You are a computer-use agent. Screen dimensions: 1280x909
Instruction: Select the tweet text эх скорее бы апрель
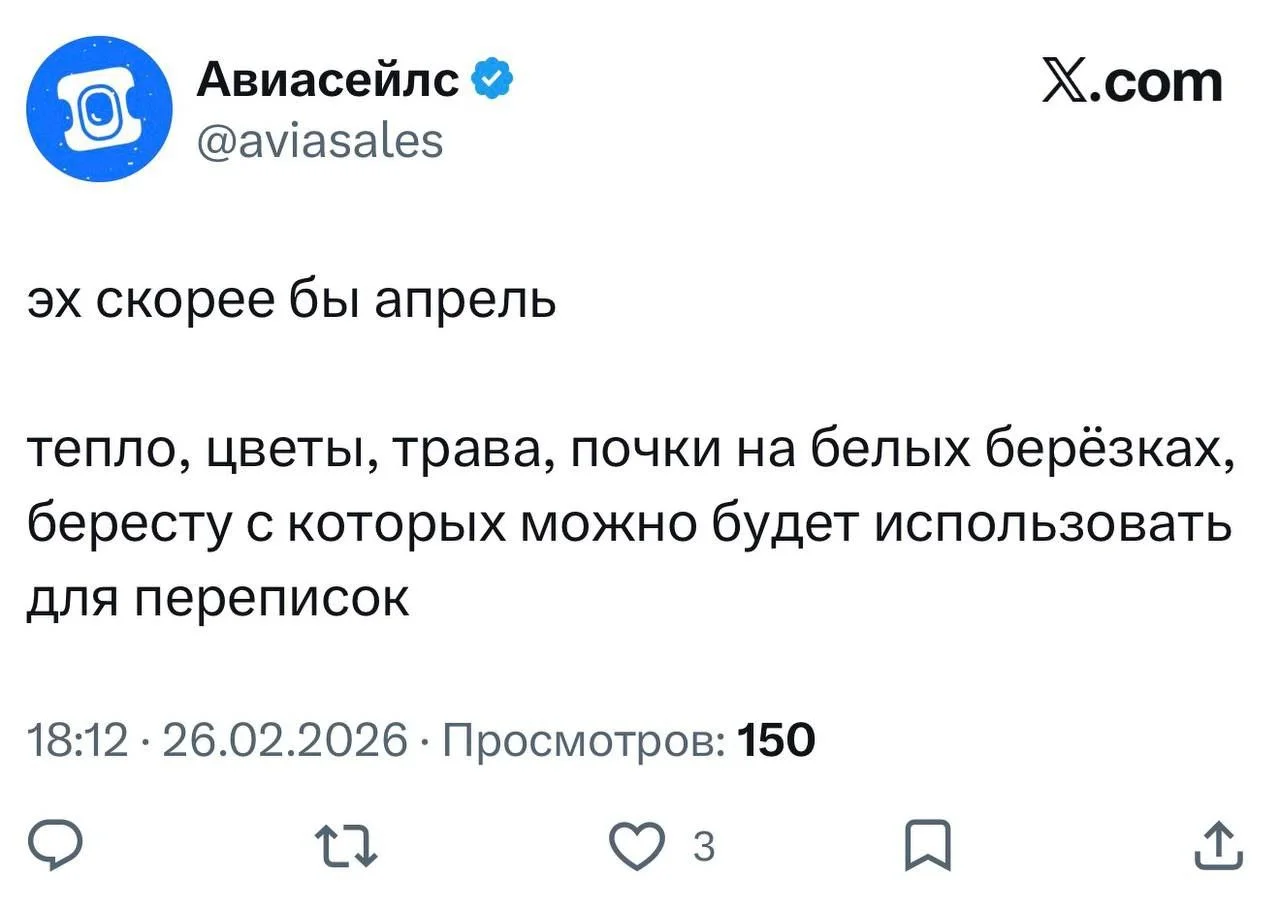(x=290, y=298)
